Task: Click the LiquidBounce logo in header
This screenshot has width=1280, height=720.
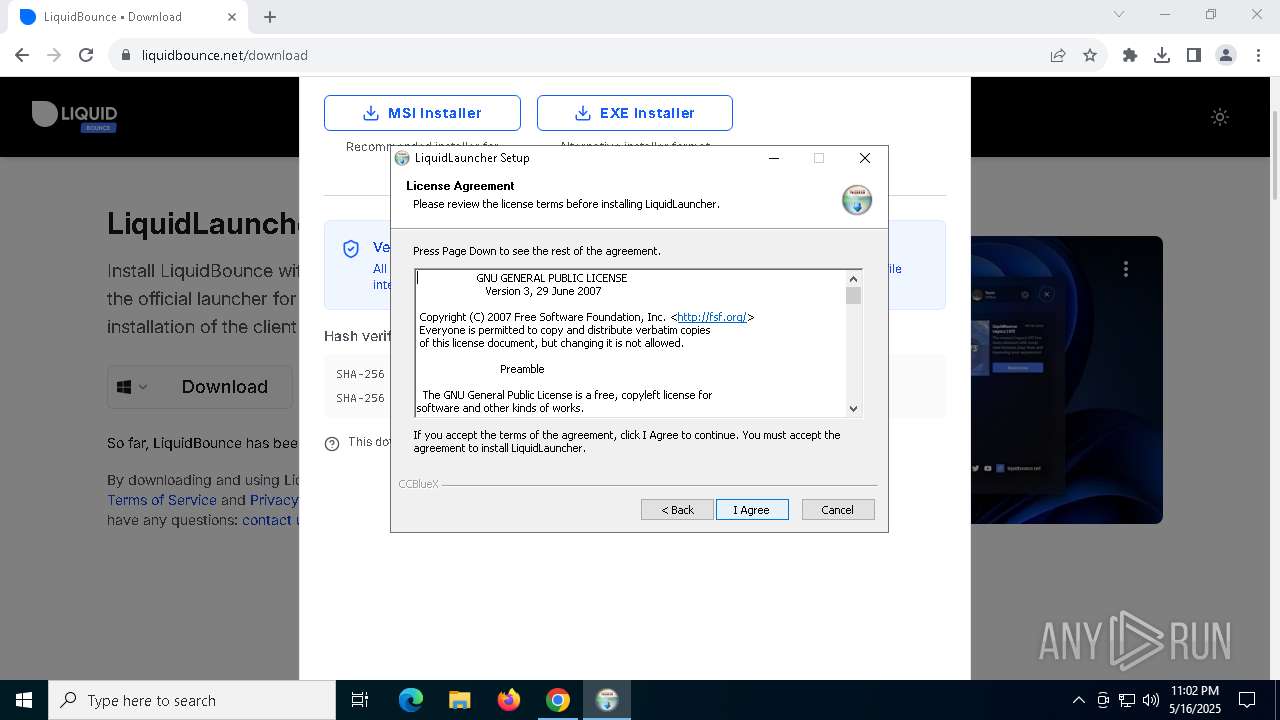Action: pos(75,116)
